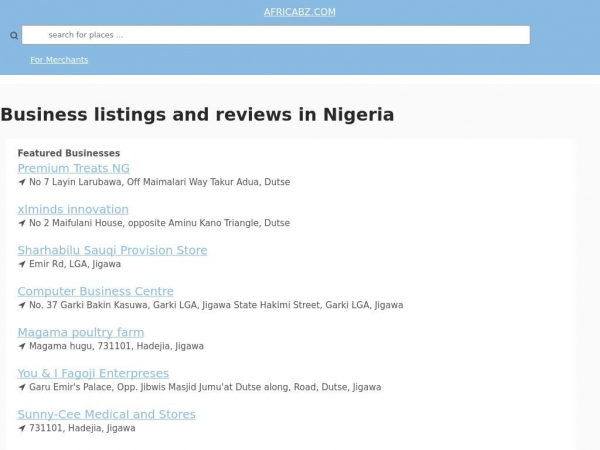Click location arrow under Sunny-Cee Medical and Stores
Viewport: 600px width, 450px height.
22,429
